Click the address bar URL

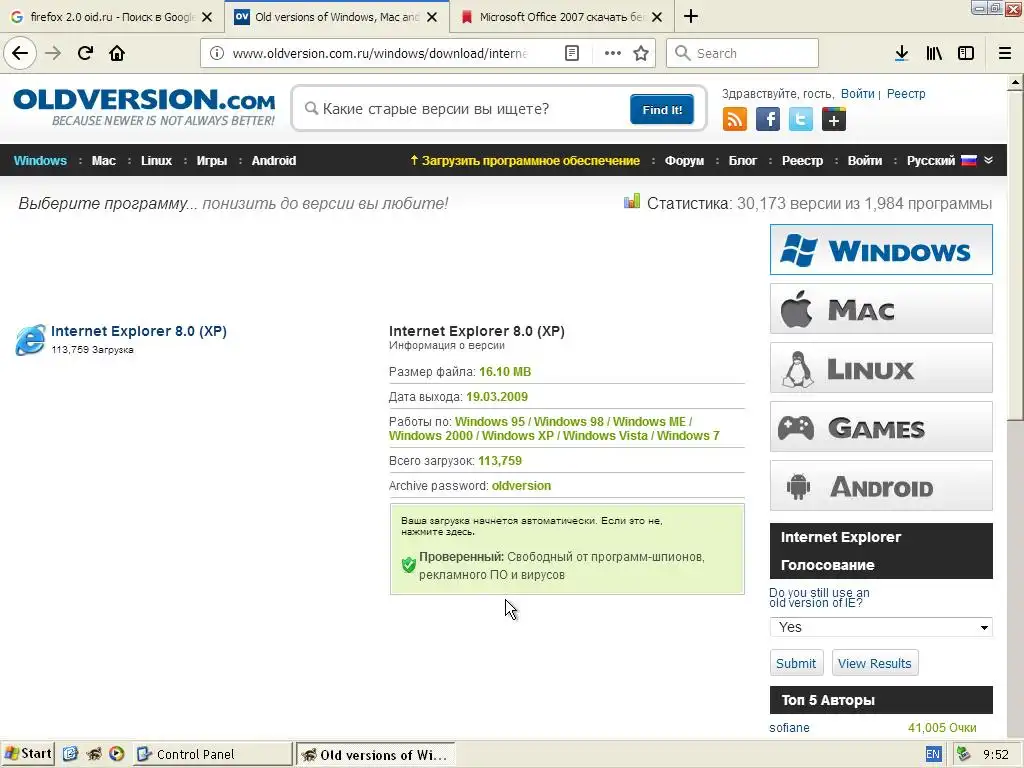(380, 53)
